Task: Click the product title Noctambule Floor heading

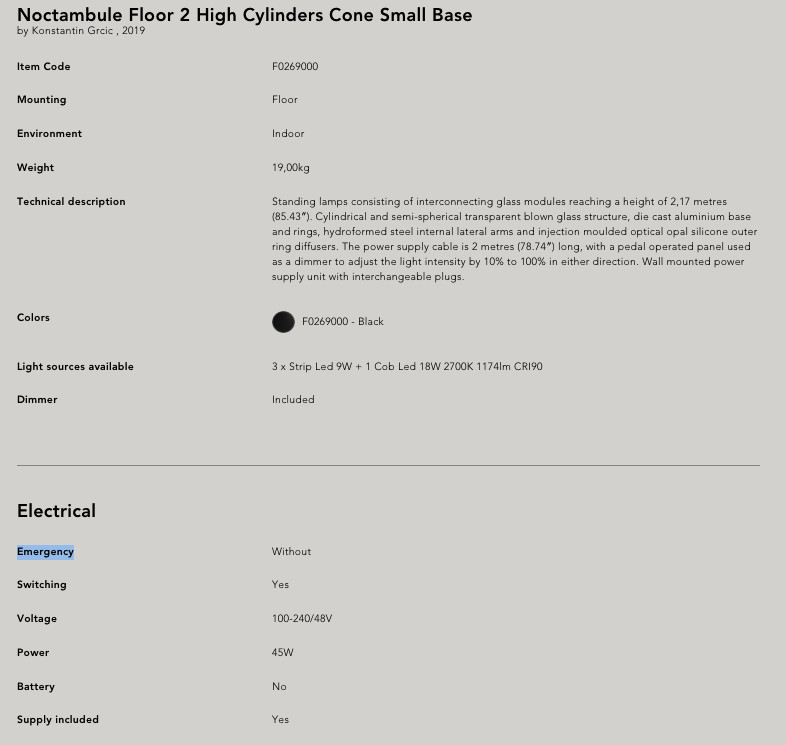Action: pos(245,15)
